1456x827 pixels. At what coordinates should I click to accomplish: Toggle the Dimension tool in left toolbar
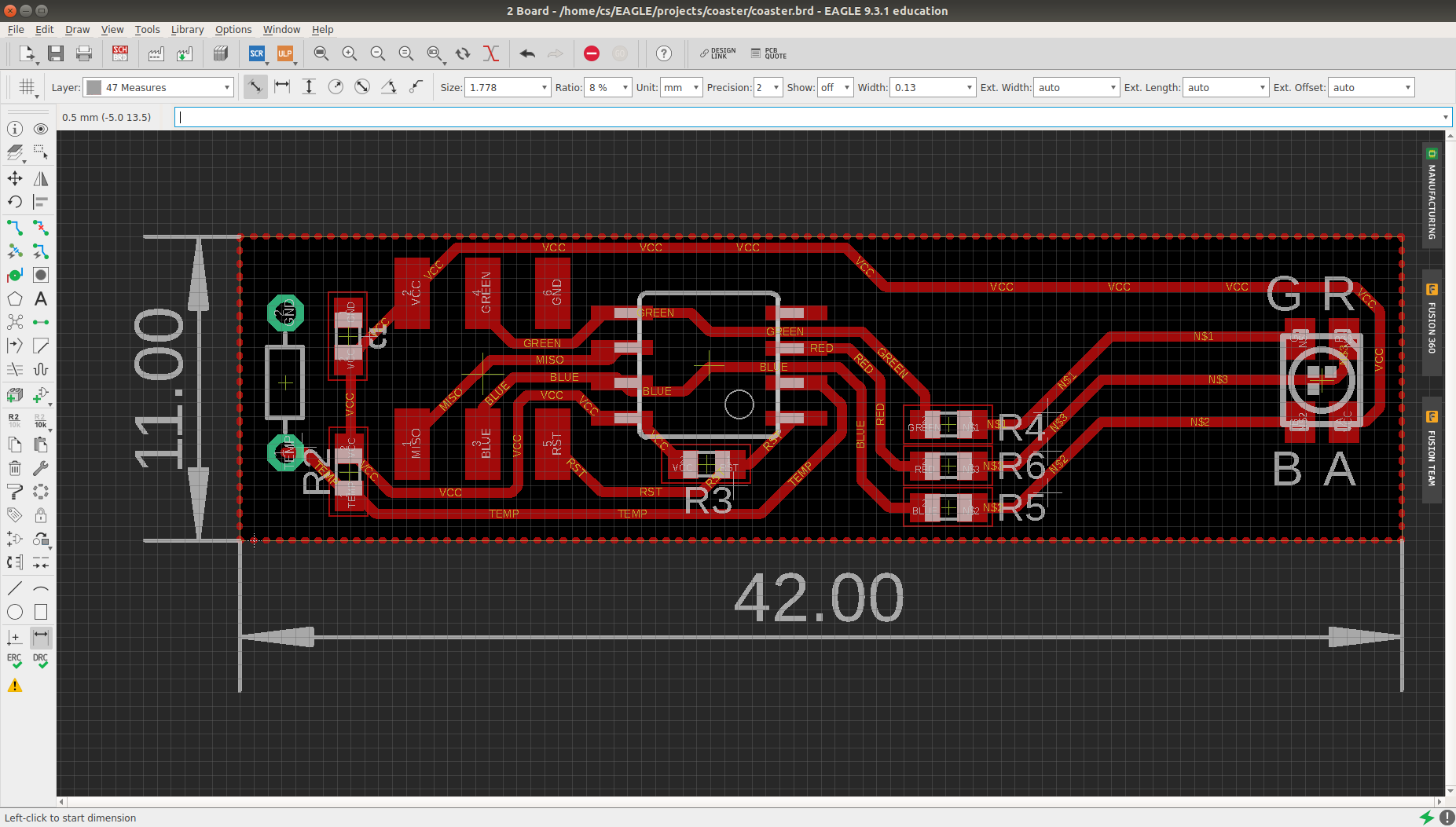pos(41,637)
